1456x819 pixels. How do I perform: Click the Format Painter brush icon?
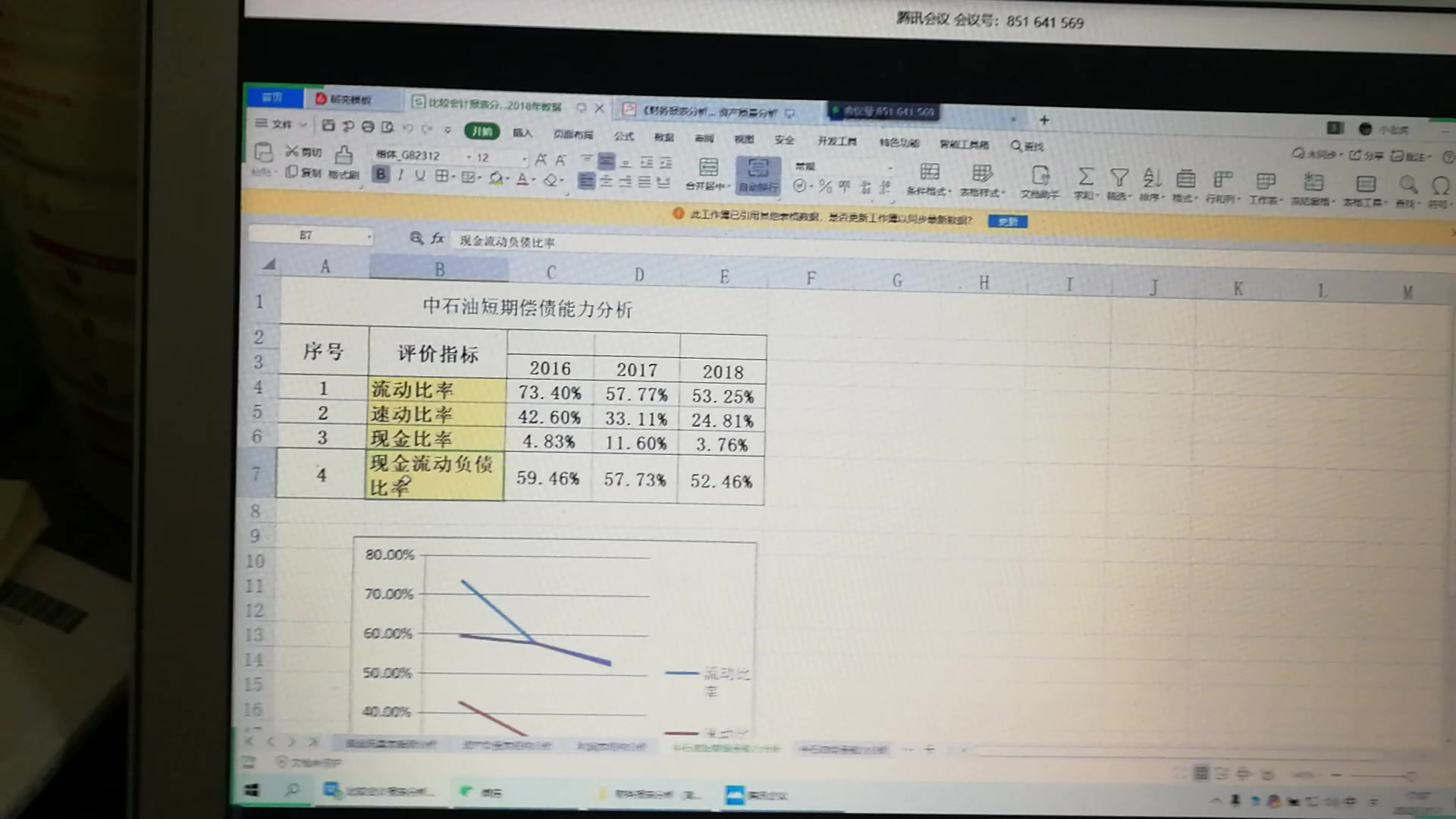(x=344, y=155)
